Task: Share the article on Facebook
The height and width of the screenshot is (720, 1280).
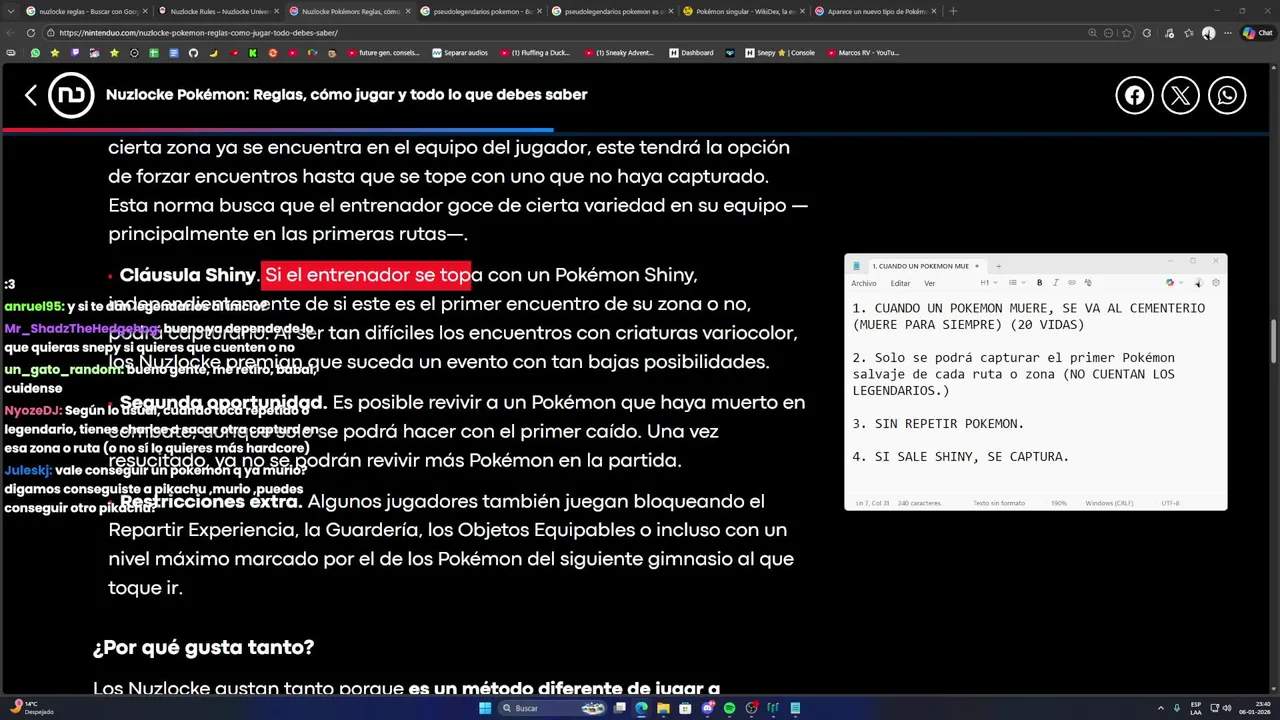Action: pyautogui.click(x=1134, y=95)
